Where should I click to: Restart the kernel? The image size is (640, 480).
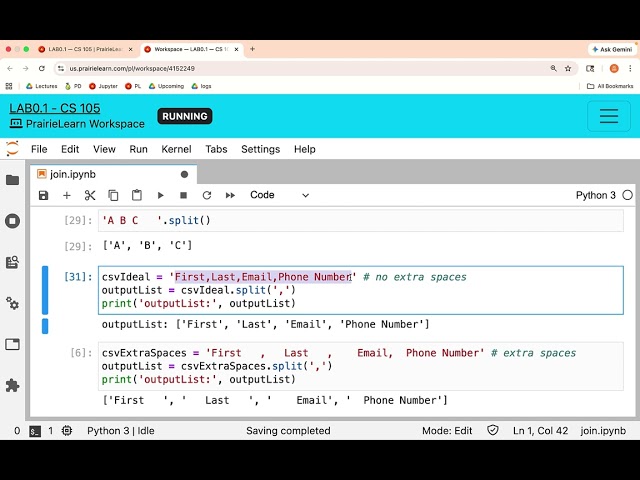tap(207, 195)
